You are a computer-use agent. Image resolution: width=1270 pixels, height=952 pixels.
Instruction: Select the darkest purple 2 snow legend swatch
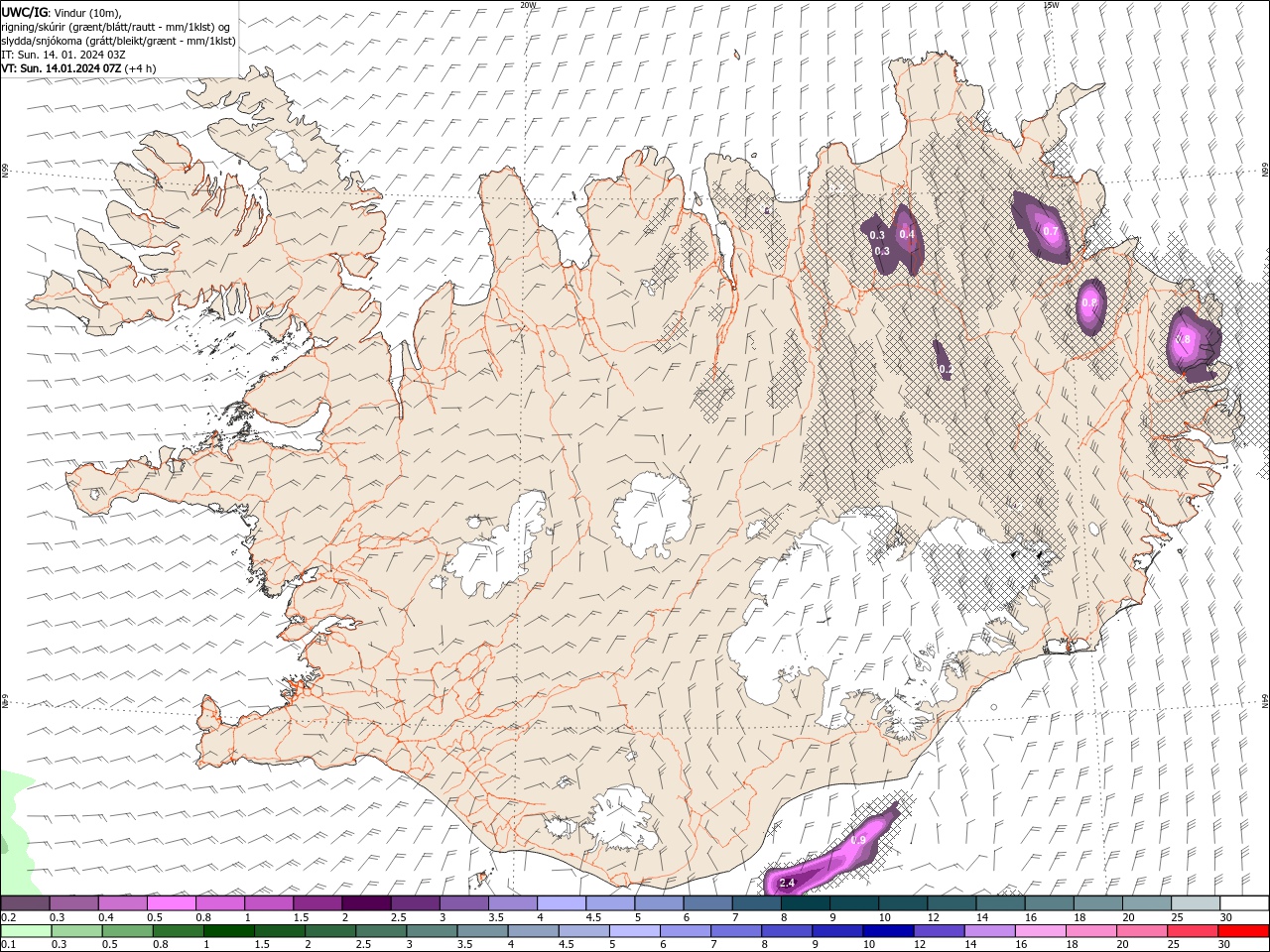(x=366, y=903)
